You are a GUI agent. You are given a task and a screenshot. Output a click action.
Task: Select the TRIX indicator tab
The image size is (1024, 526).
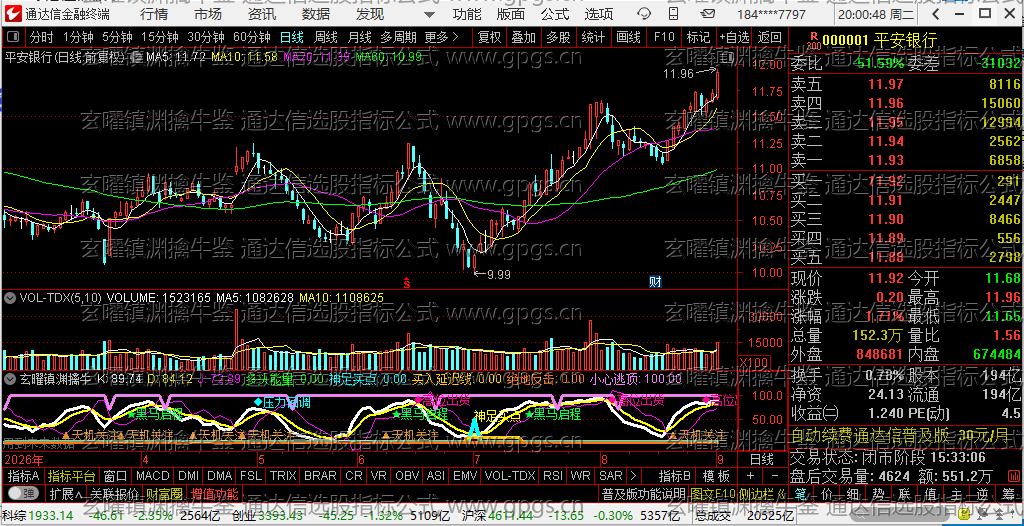(283, 476)
